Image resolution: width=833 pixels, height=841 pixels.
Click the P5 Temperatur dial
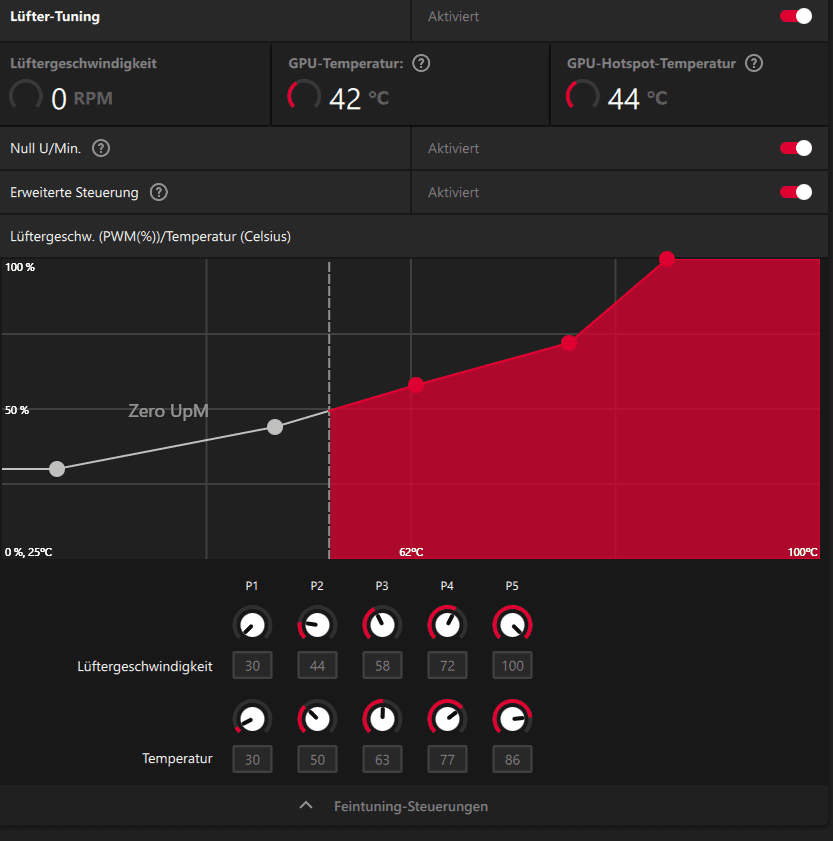click(512, 719)
